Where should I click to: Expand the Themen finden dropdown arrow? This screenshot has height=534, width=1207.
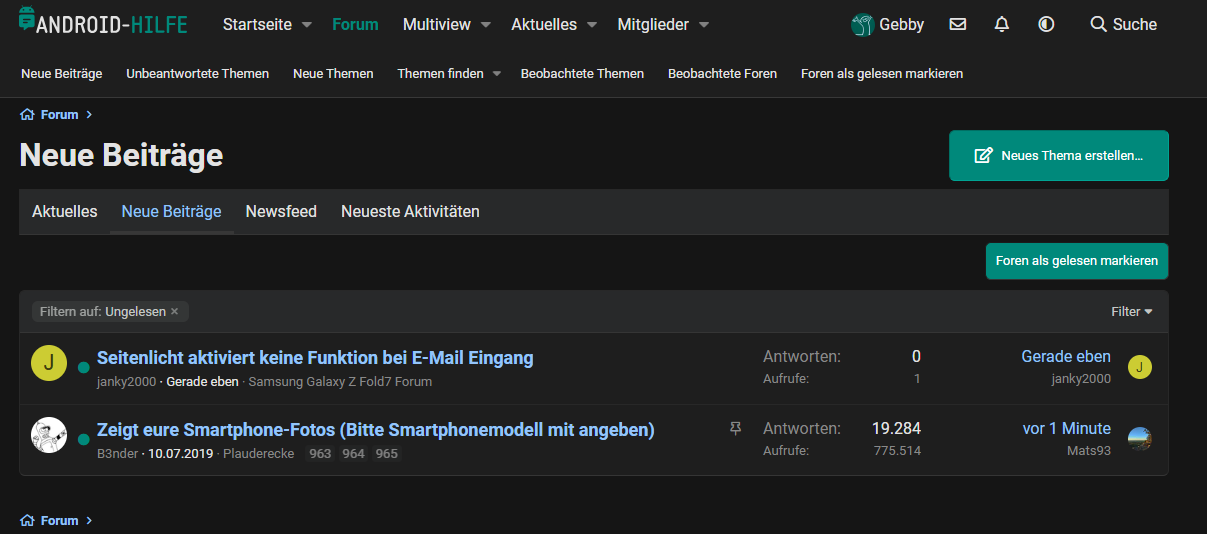point(497,73)
